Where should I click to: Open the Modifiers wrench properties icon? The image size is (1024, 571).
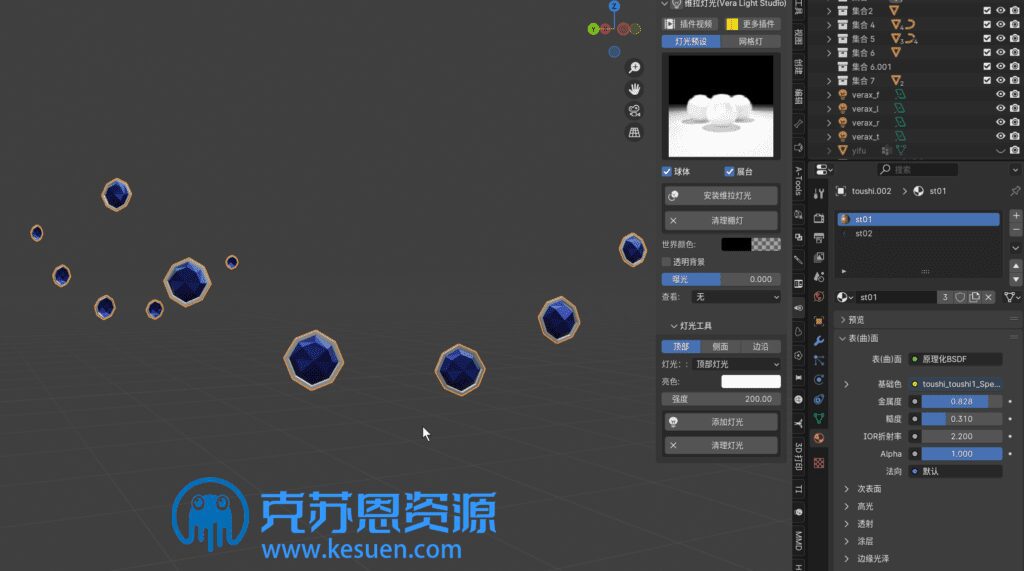819,341
